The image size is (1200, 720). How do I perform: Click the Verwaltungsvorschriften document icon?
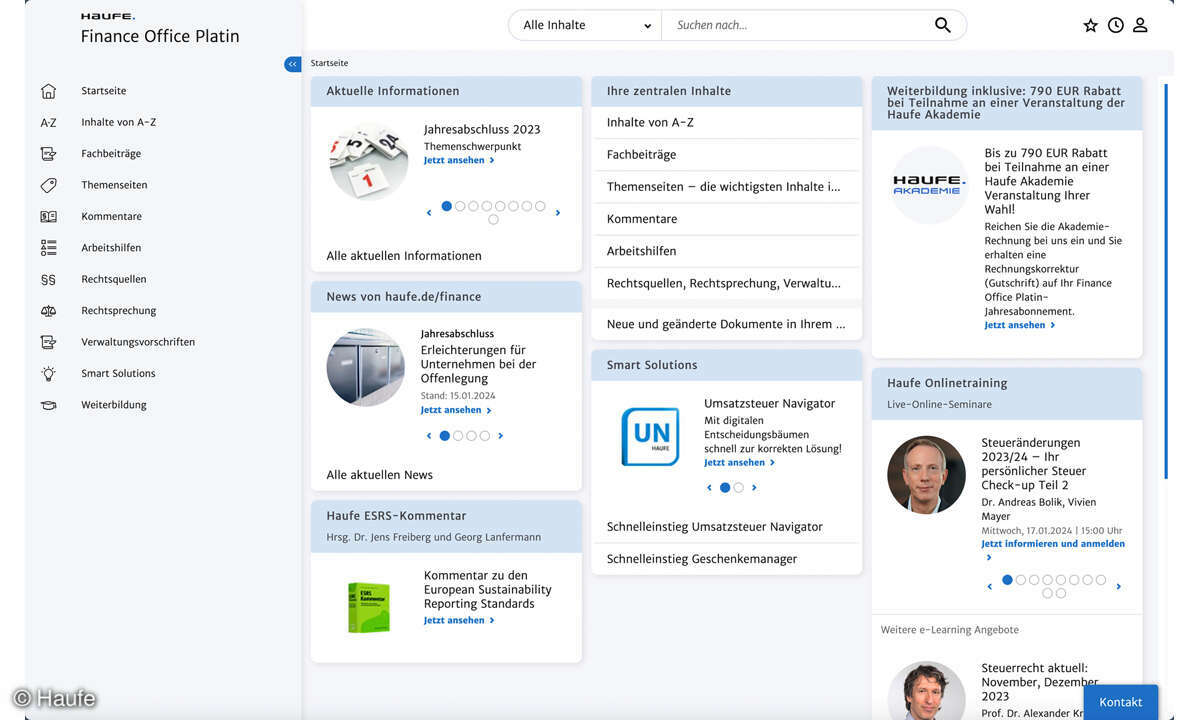coord(48,342)
